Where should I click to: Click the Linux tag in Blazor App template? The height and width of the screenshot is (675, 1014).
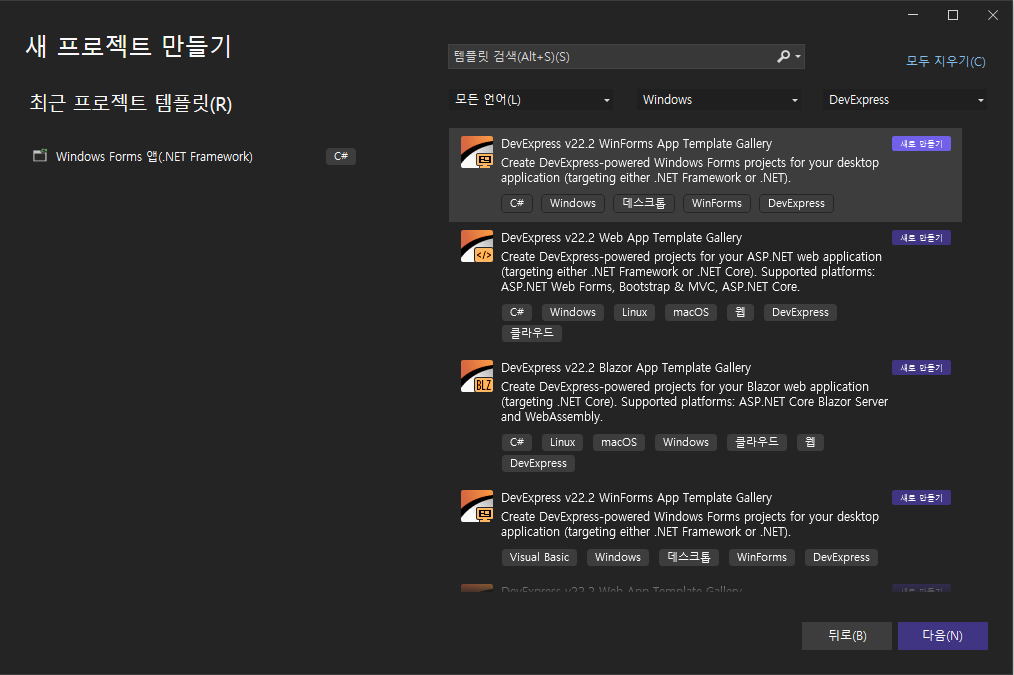click(x=562, y=442)
